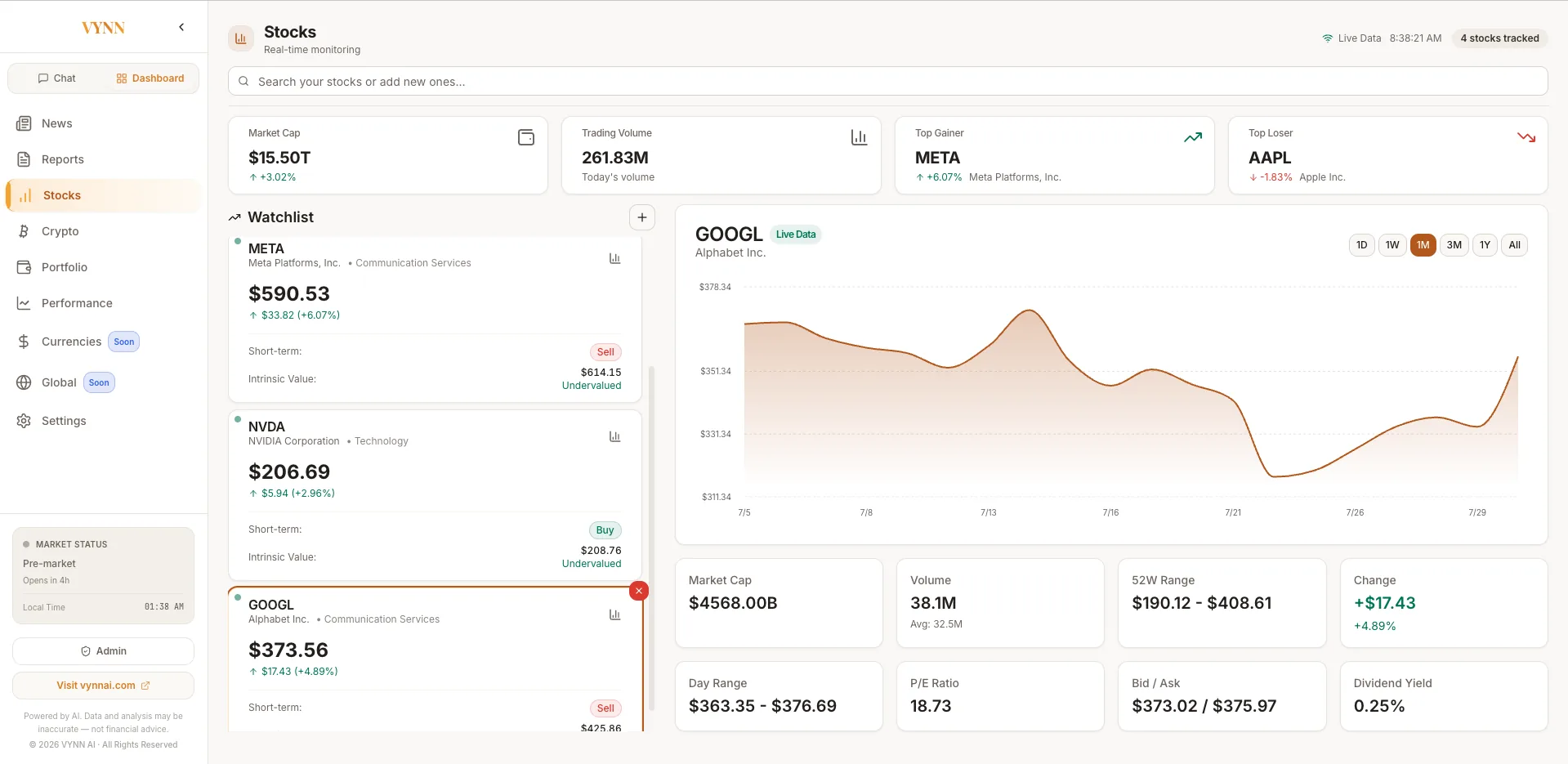Click the Top Gainer trending-up icon
The image size is (1568, 764).
pos(1193,137)
